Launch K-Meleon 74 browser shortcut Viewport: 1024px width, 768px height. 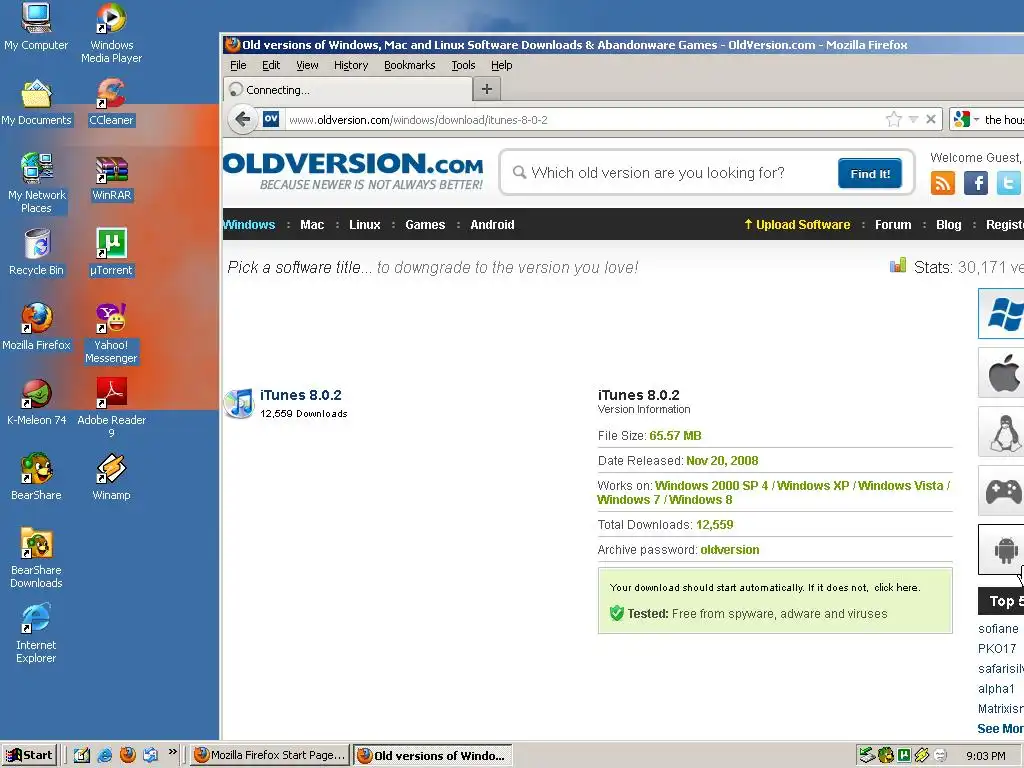pos(36,402)
